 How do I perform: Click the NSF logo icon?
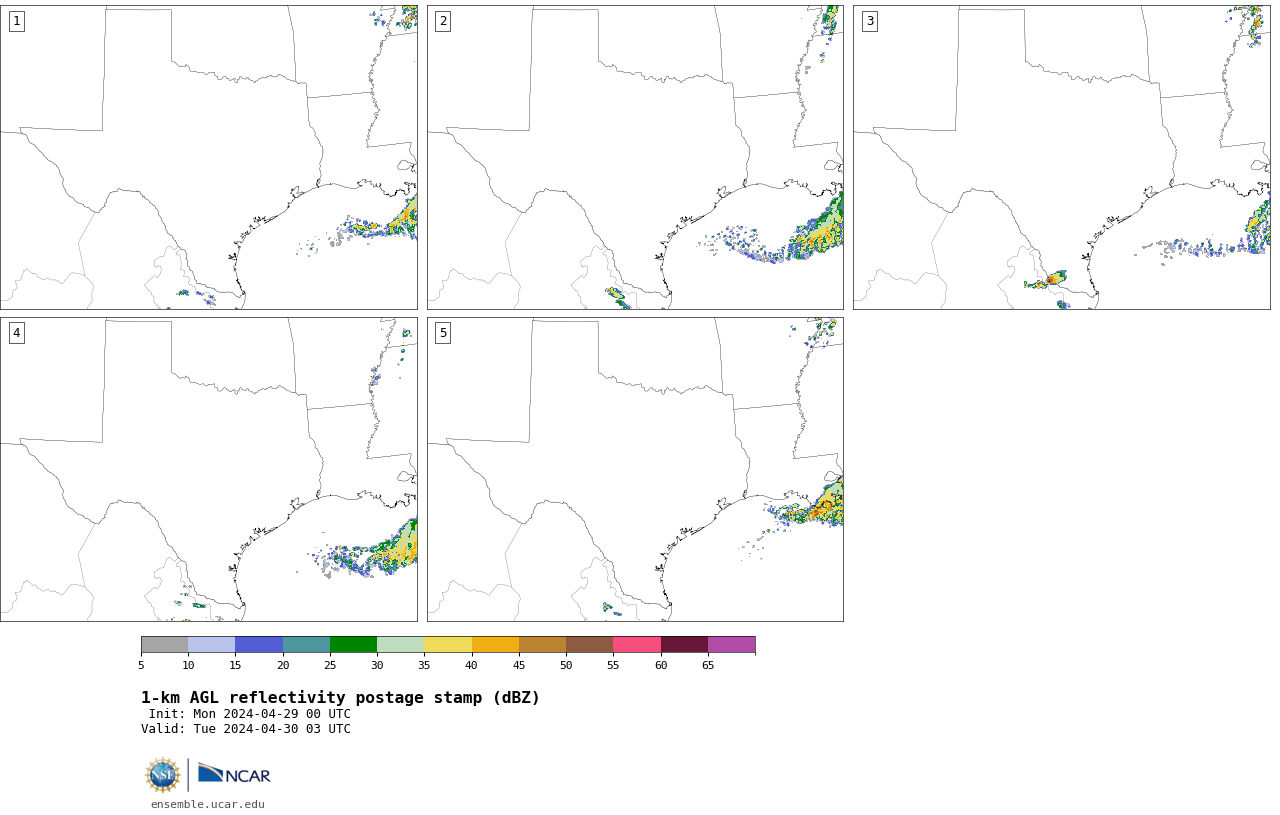(x=163, y=775)
